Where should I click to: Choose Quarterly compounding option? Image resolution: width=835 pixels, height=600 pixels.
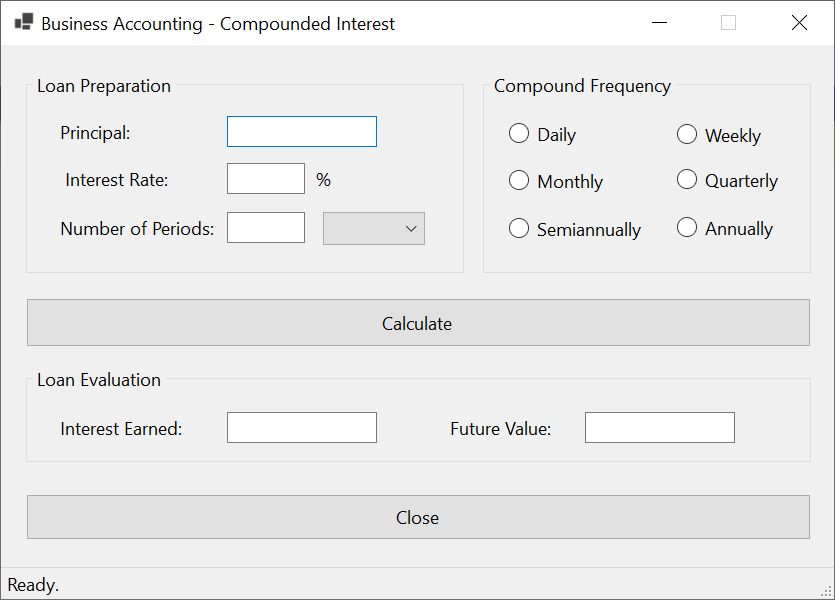(727, 180)
